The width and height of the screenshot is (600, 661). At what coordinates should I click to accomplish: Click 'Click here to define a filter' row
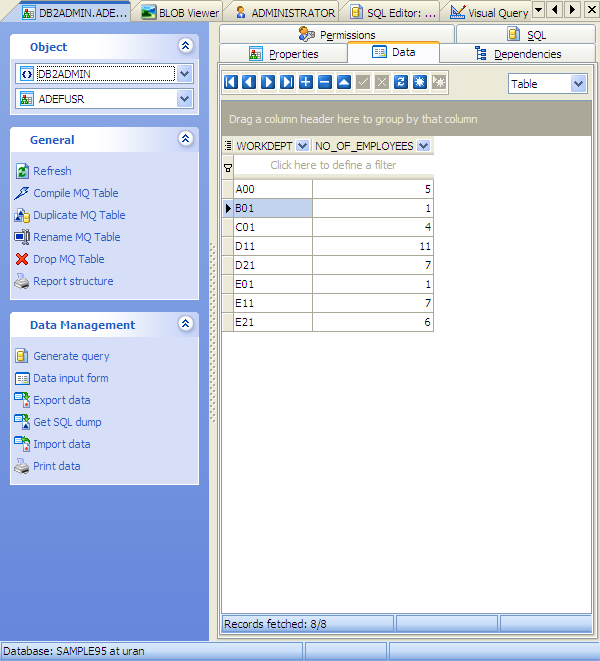coord(333,165)
